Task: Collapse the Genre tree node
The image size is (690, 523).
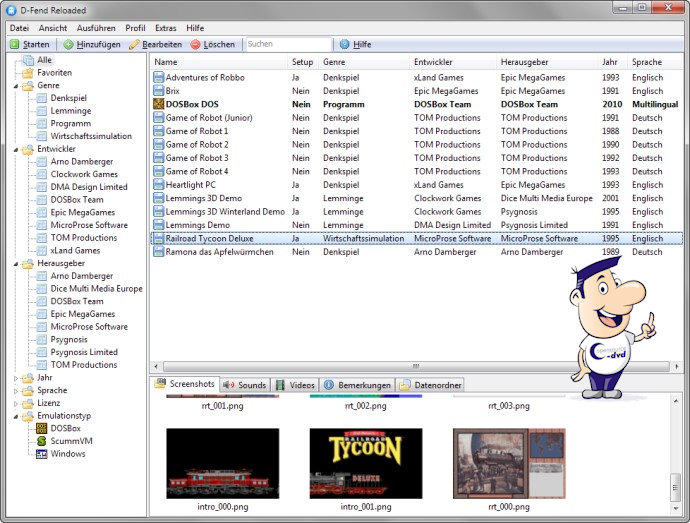Action: tap(15, 86)
